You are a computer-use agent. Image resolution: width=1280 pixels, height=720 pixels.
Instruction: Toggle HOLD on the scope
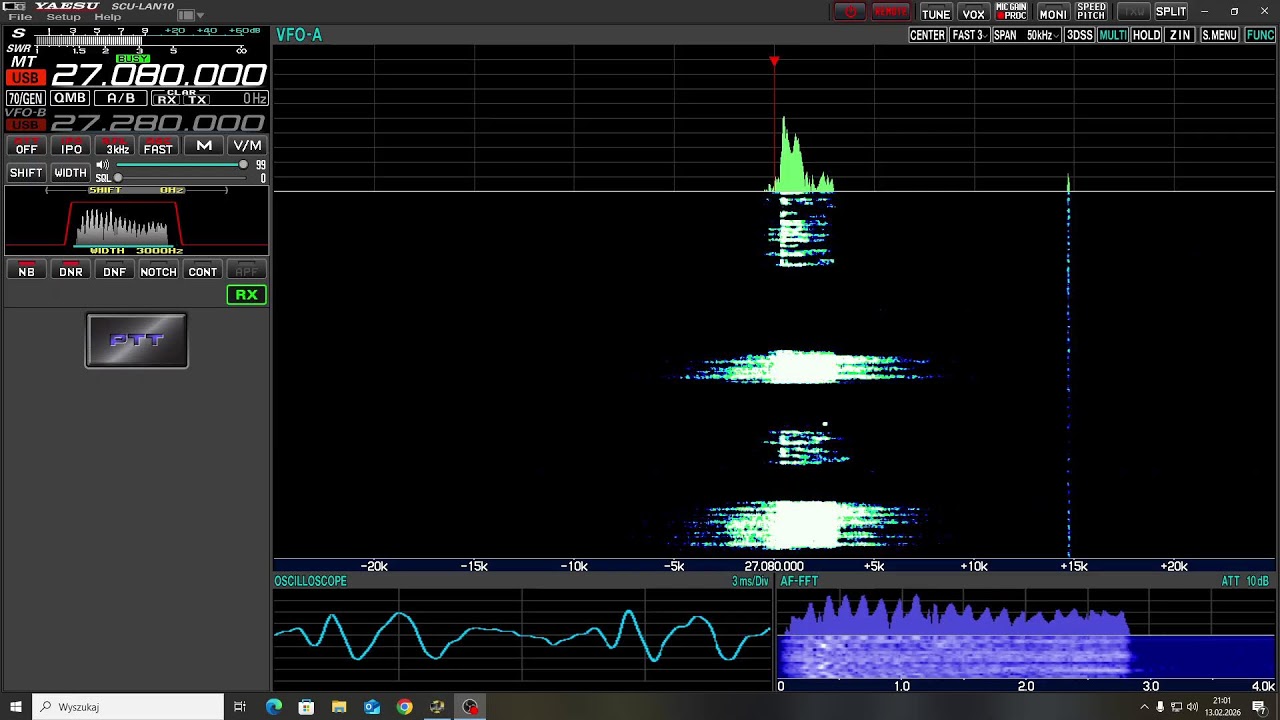tap(1147, 35)
